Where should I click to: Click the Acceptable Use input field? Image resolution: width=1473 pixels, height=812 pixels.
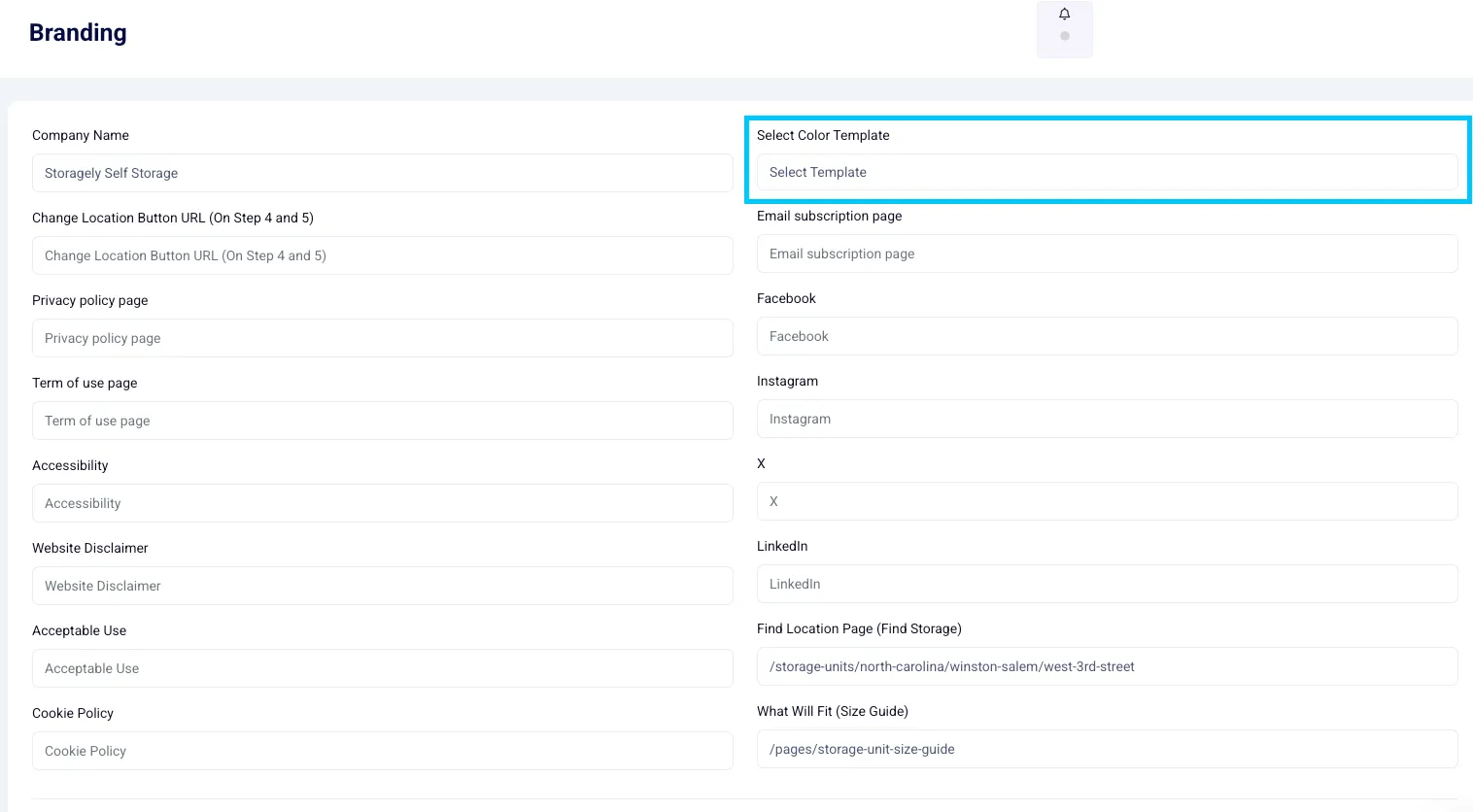tap(383, 668)
